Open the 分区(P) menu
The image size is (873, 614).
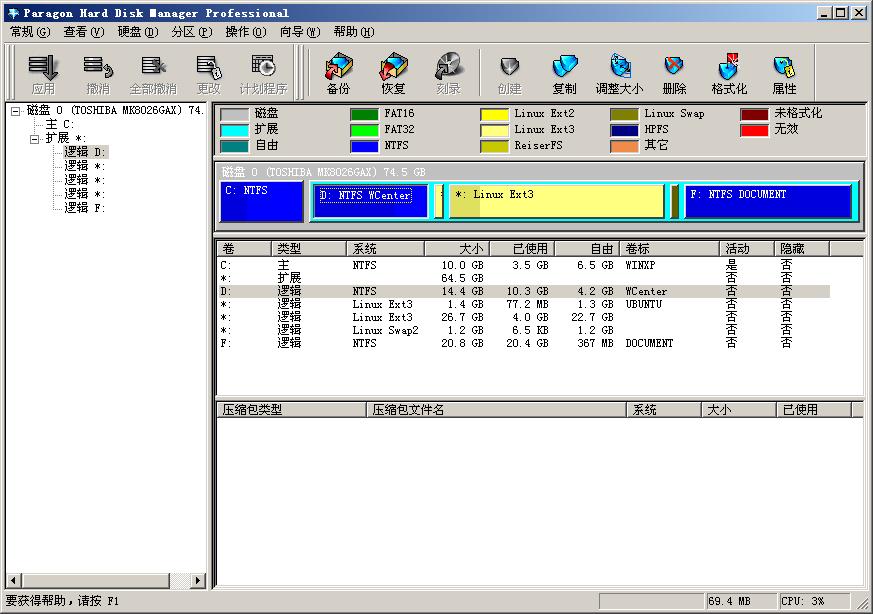(192, 32)
